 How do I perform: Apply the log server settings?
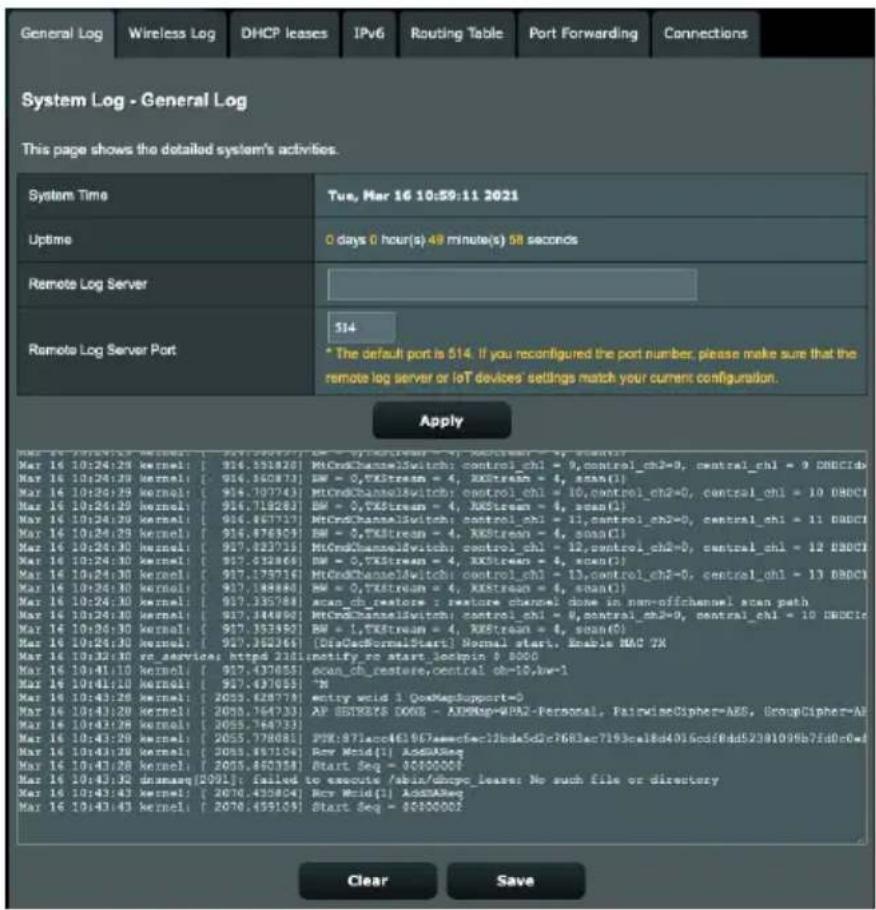[x=442, y=421]
